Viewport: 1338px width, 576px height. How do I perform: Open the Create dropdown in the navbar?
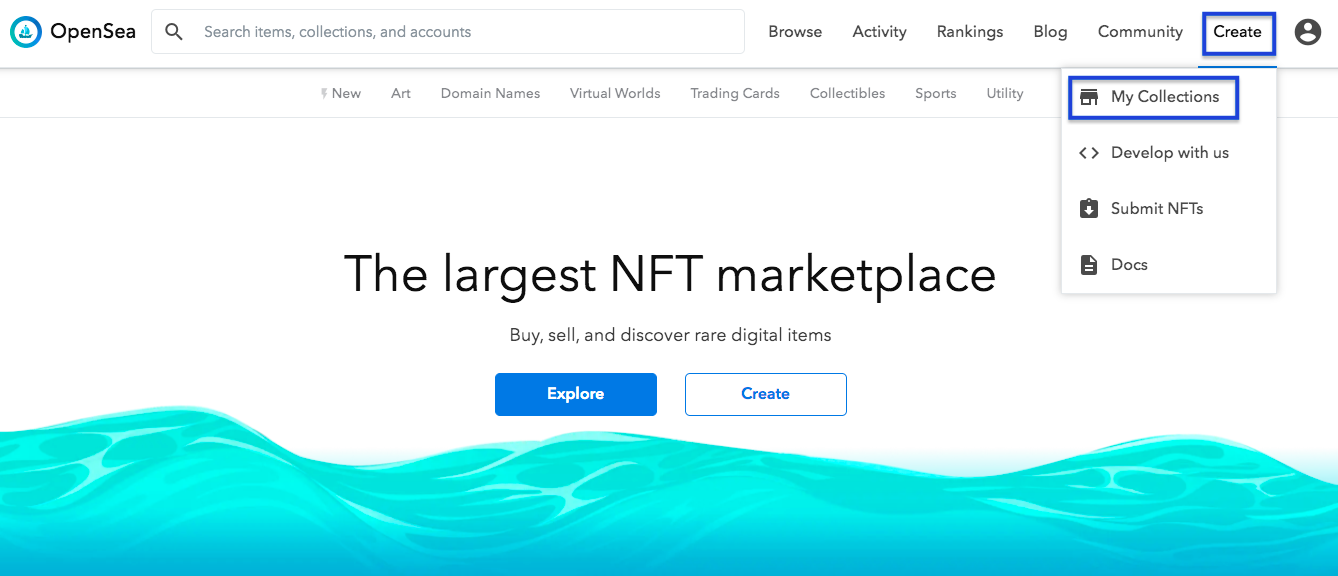click(1238, 31)
